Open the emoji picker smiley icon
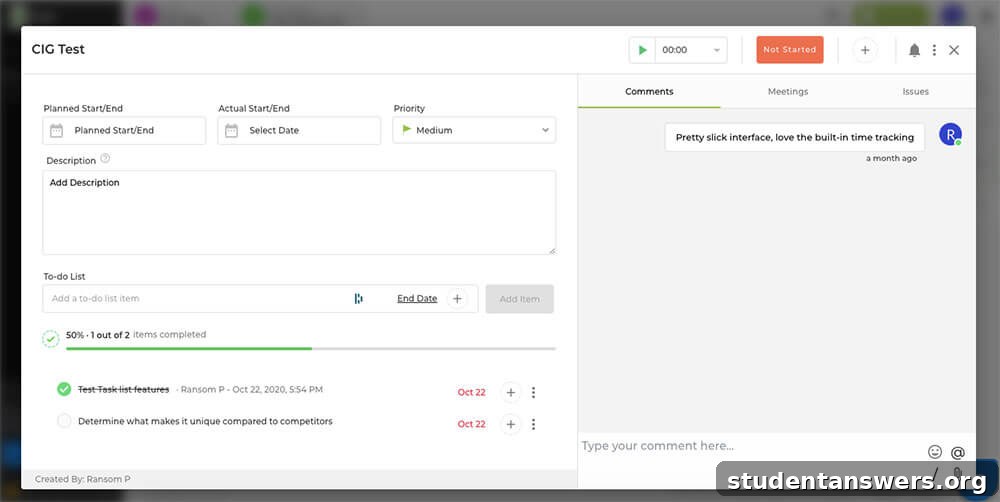The image size is (1000, 502). (935, 452)
